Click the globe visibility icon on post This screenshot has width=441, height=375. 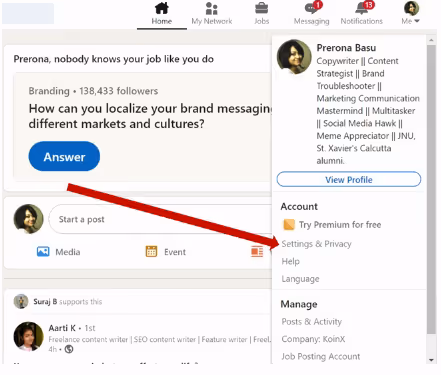pos(69,349)
